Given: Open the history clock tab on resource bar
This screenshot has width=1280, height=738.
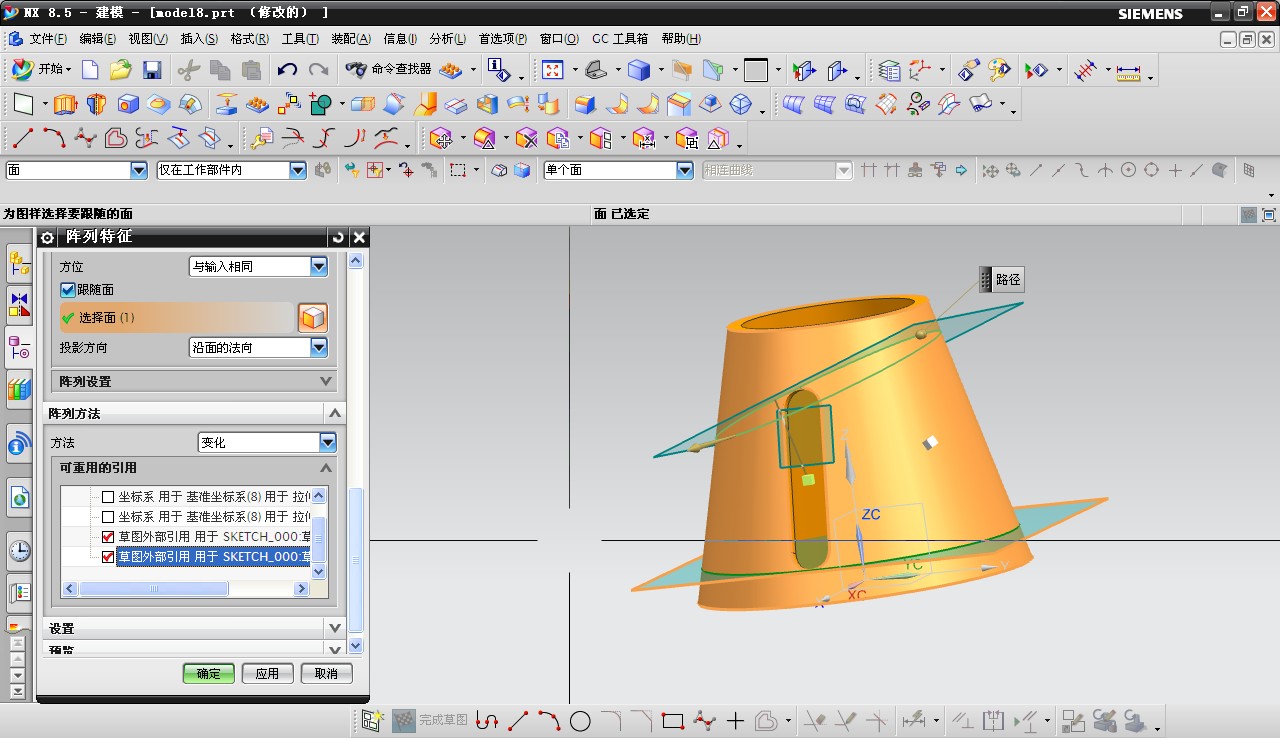Looking at the screenshot, I should [x=19, y=549].
